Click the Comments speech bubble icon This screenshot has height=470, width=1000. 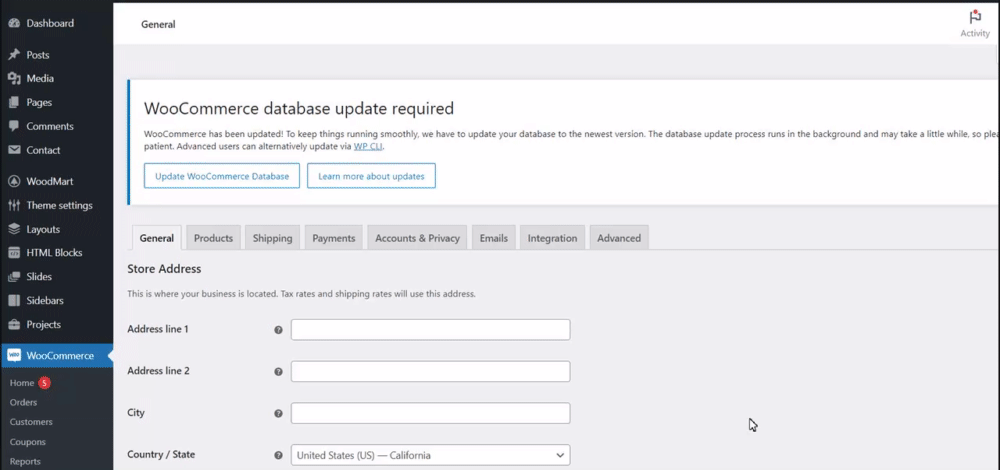coord(14,126)
